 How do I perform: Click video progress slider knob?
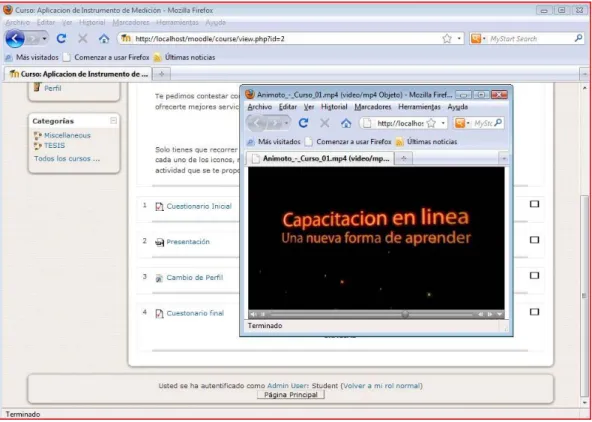(405, 314)
